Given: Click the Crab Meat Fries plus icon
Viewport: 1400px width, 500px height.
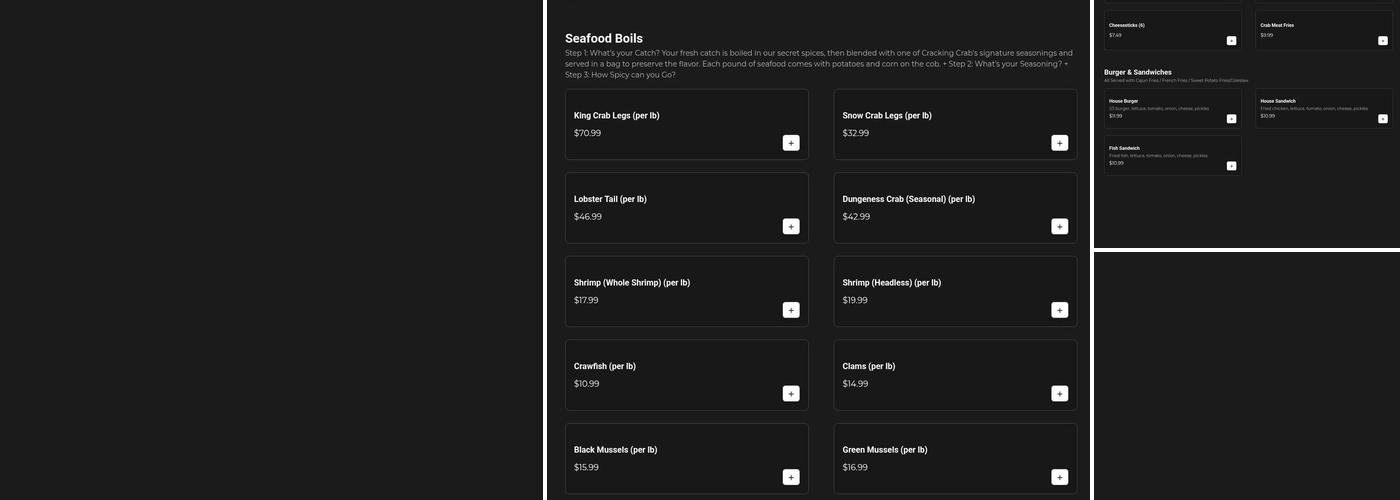Looking at the screenshot, I should [1383, 41].
